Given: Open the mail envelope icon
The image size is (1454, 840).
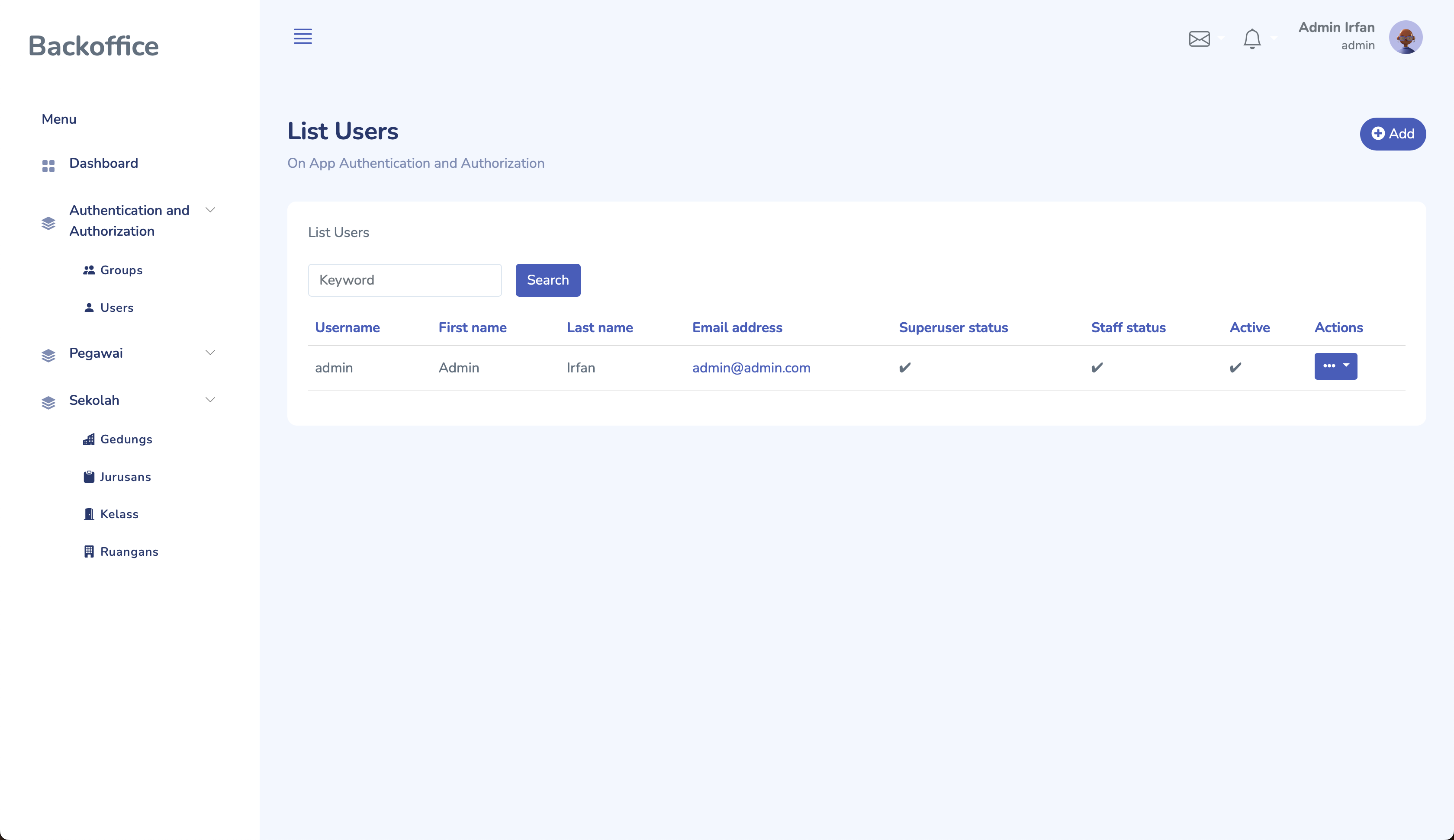Looking at the screenshot, I should (x=1199, y=38).
